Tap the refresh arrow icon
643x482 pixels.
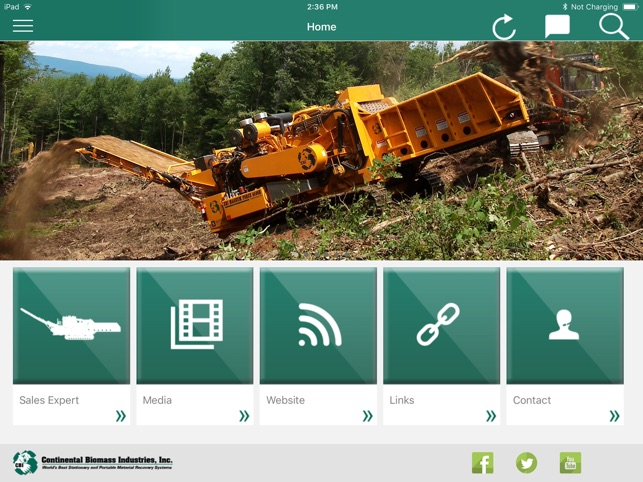tap(504, 27)
